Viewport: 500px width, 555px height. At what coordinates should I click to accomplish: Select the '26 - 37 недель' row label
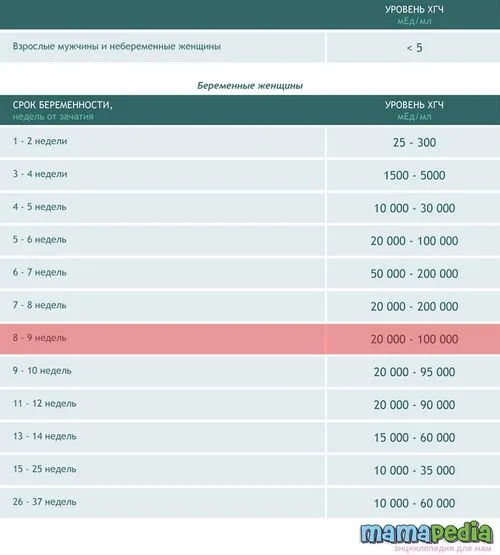point(45,502)
